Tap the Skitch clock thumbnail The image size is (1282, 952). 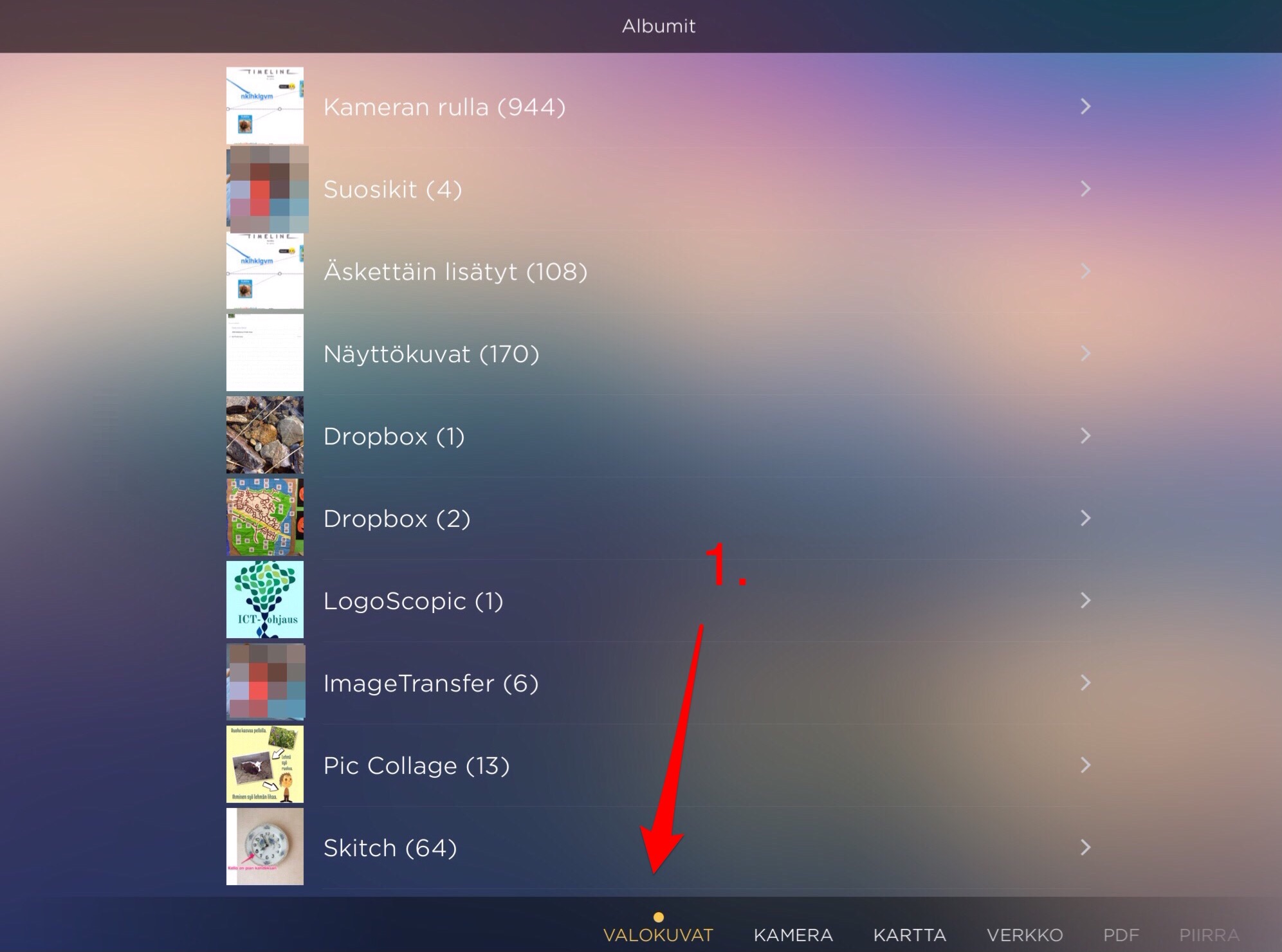264,847
